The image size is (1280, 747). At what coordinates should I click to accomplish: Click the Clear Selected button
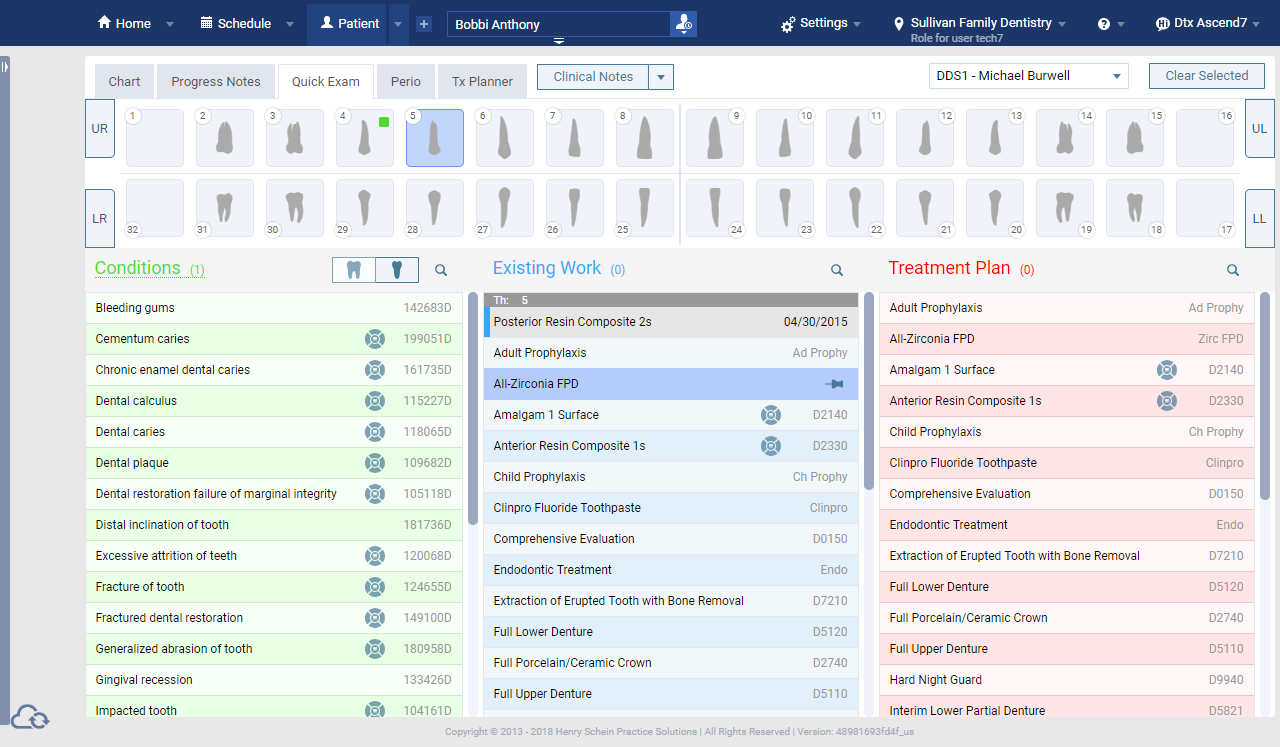coord(1206,75)
